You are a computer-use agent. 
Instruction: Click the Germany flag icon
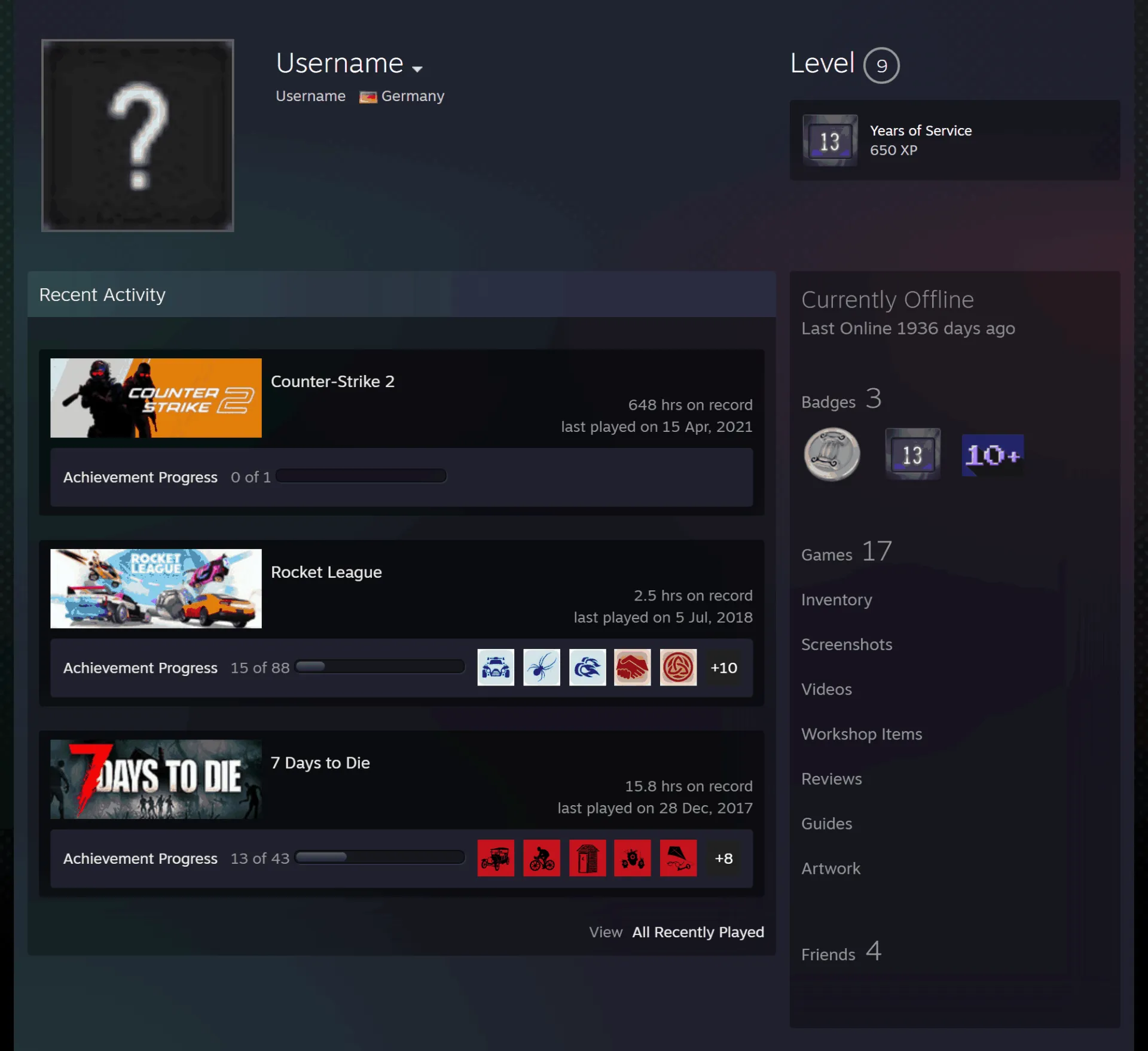(368, 97)
